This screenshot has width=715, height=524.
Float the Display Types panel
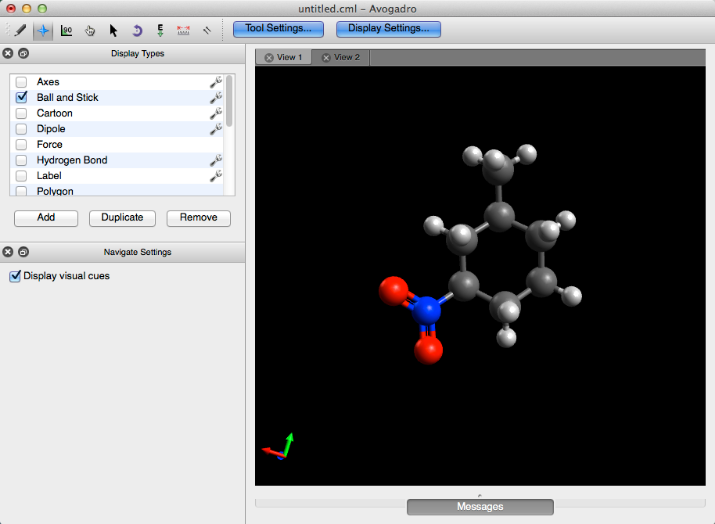tap(23, 54)
